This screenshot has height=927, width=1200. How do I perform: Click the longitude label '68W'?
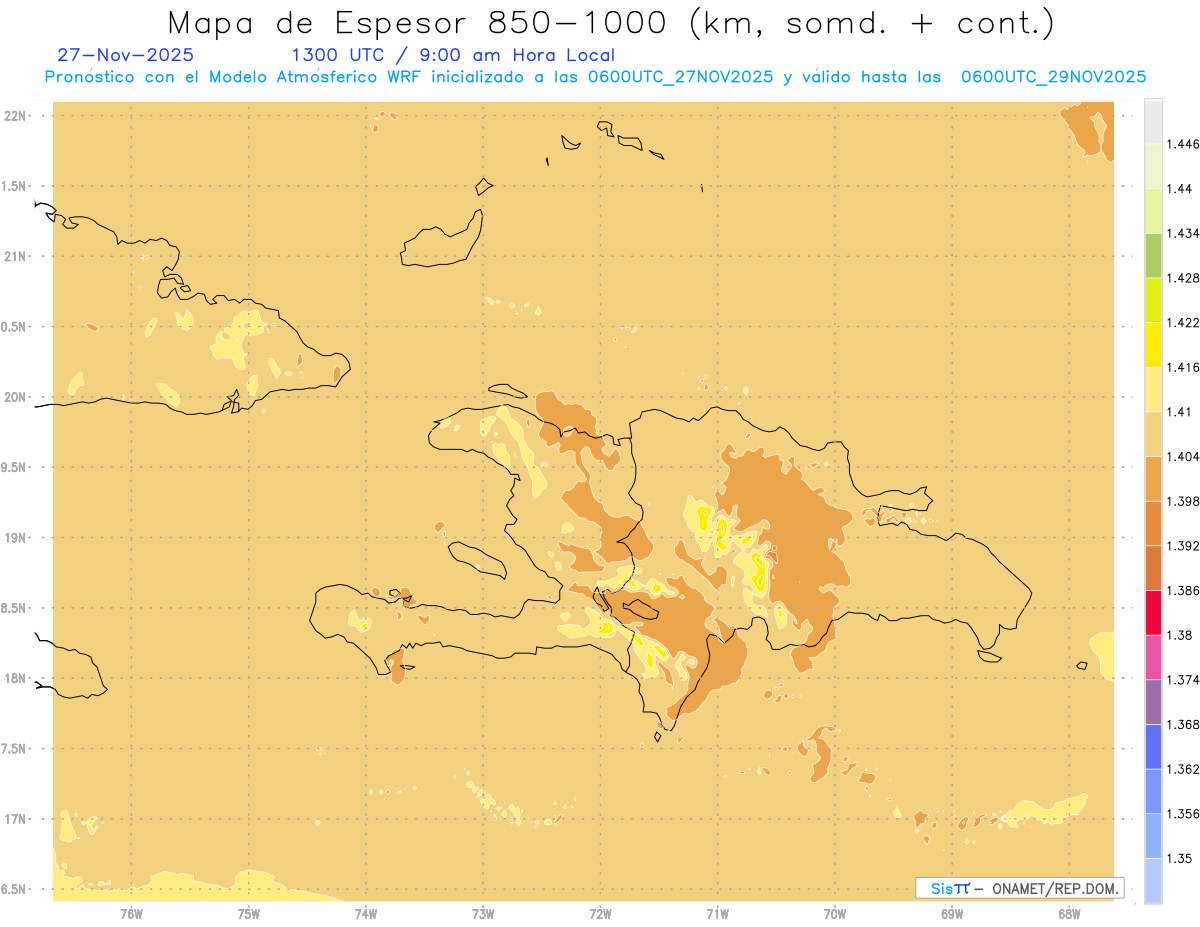coord(1069,913)
